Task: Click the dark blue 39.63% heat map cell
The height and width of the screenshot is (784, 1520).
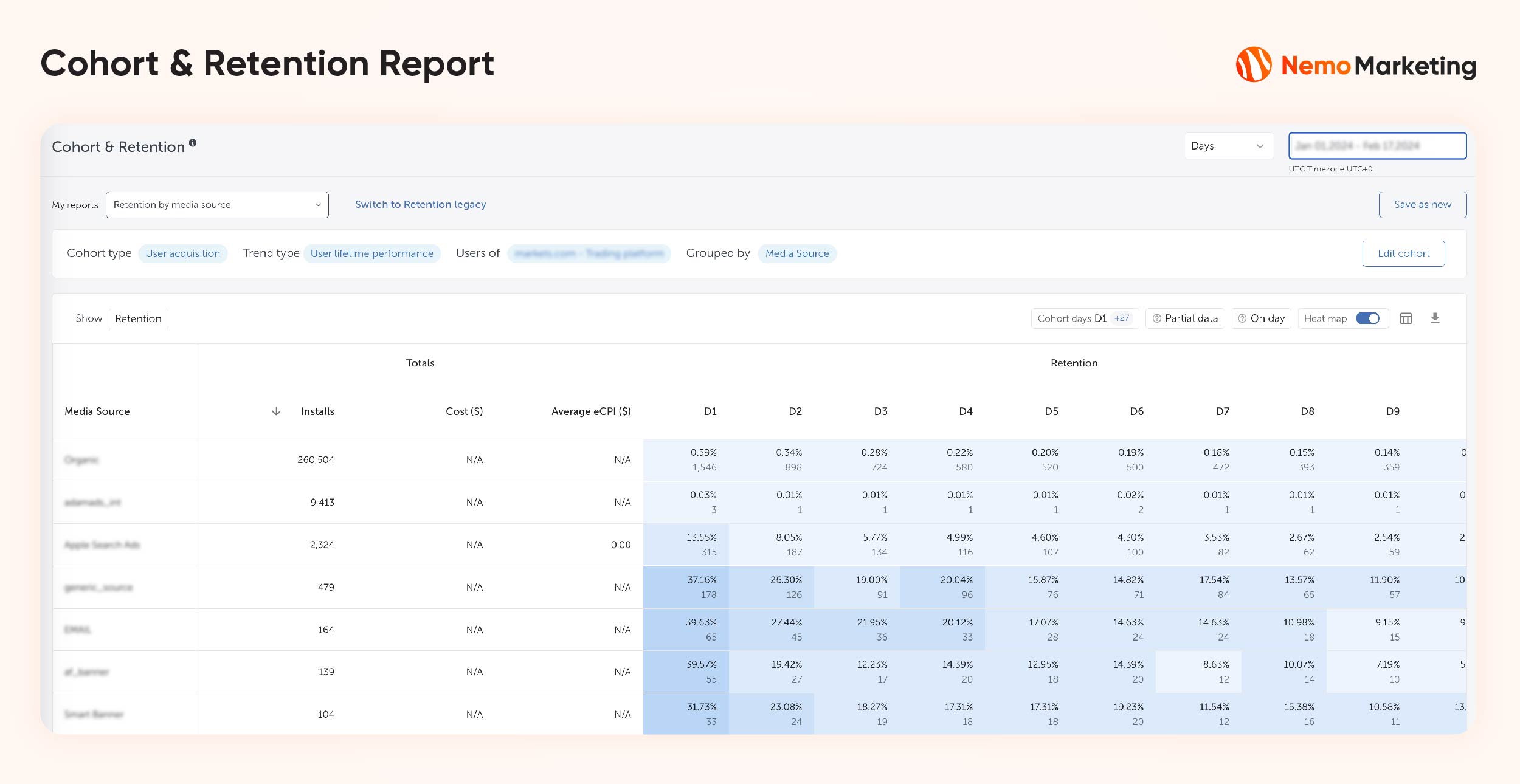Action: point(686,630)
